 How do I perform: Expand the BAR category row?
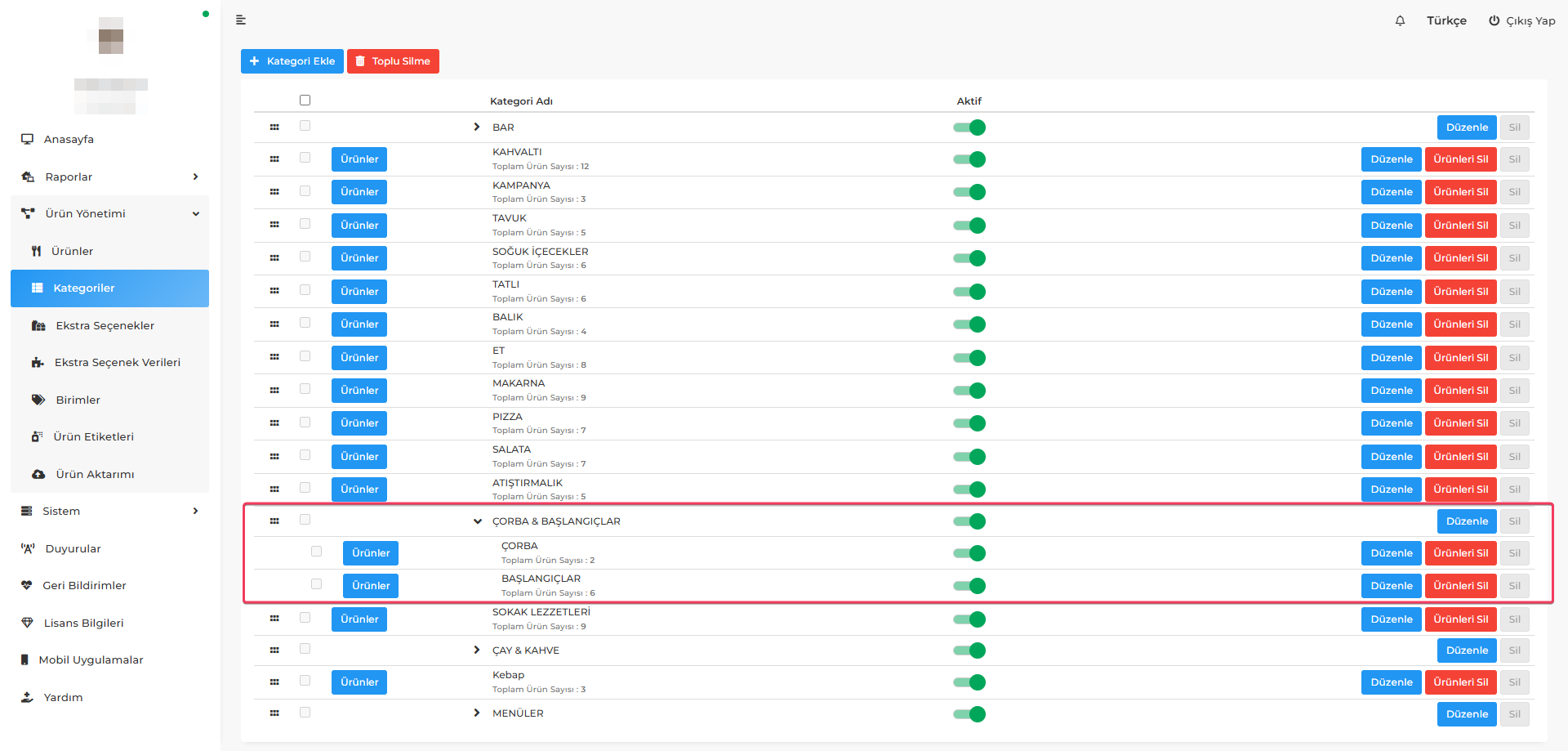point(477,127)
